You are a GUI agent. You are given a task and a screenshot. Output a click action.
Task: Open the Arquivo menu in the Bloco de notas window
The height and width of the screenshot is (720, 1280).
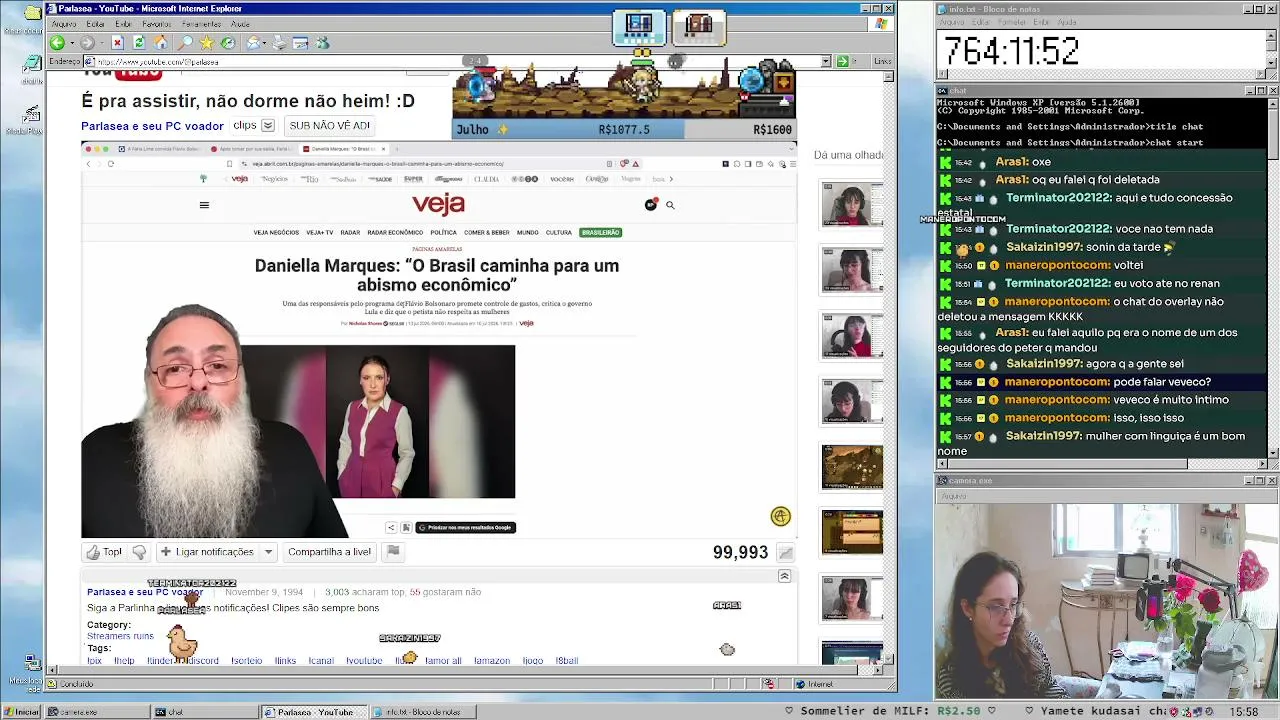pos(952,22)
